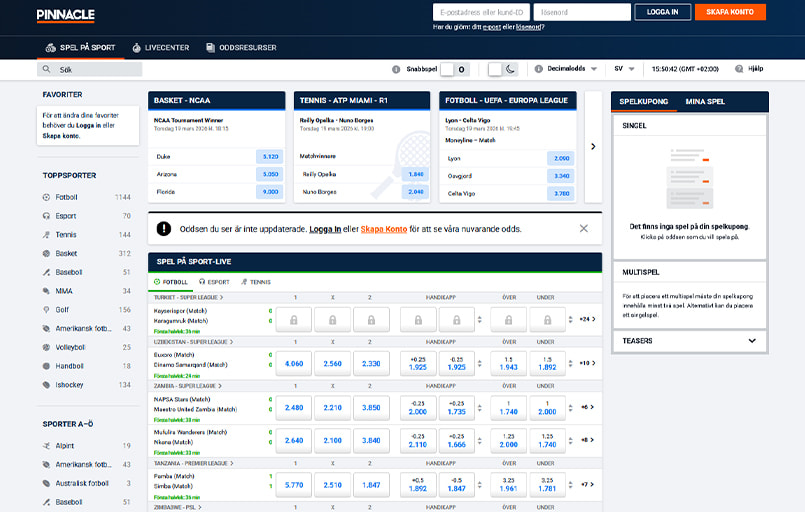
Task: Click the E-postadress login field
Action: (480, 12)
